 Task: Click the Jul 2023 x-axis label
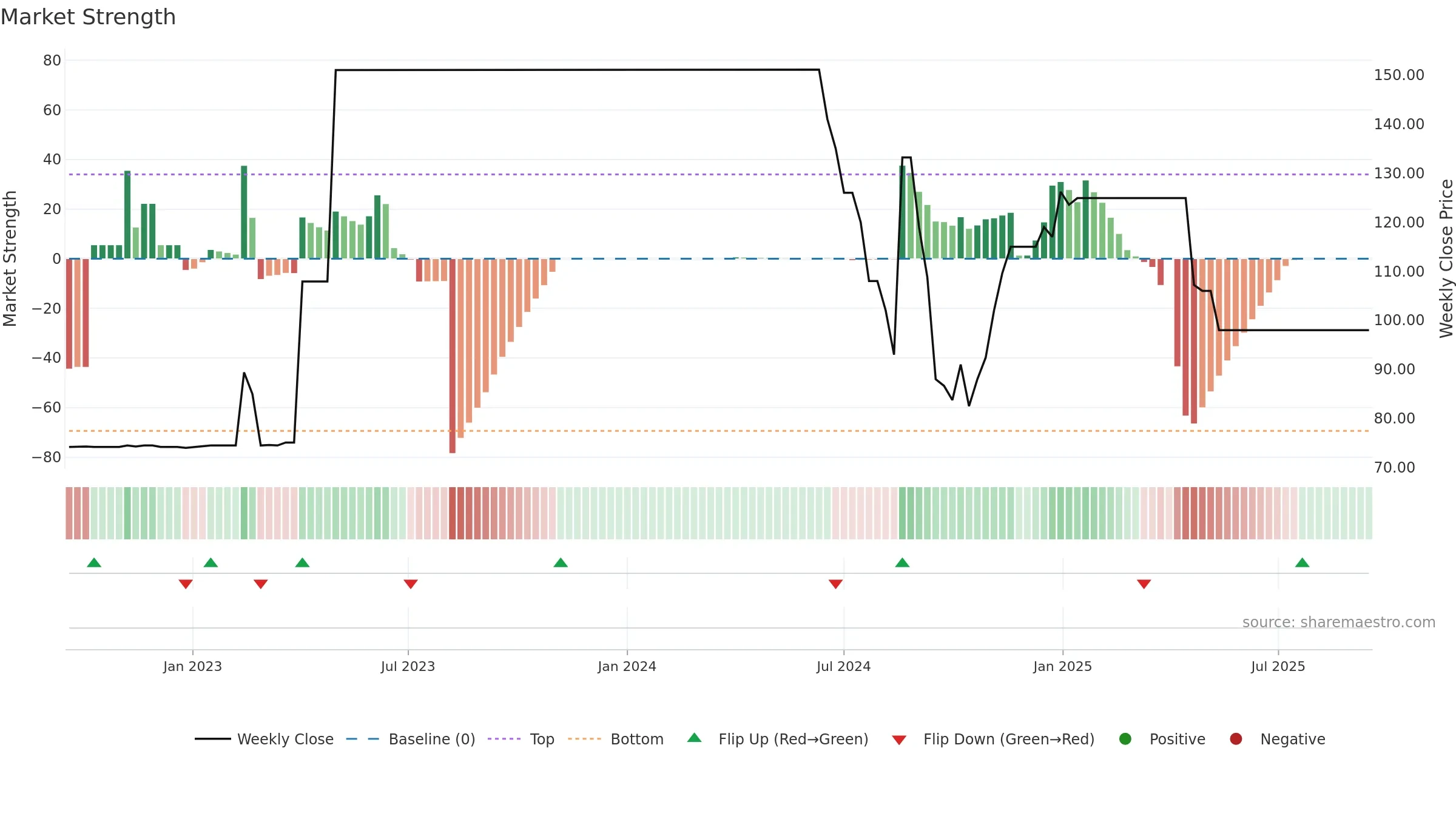(408, 667)
